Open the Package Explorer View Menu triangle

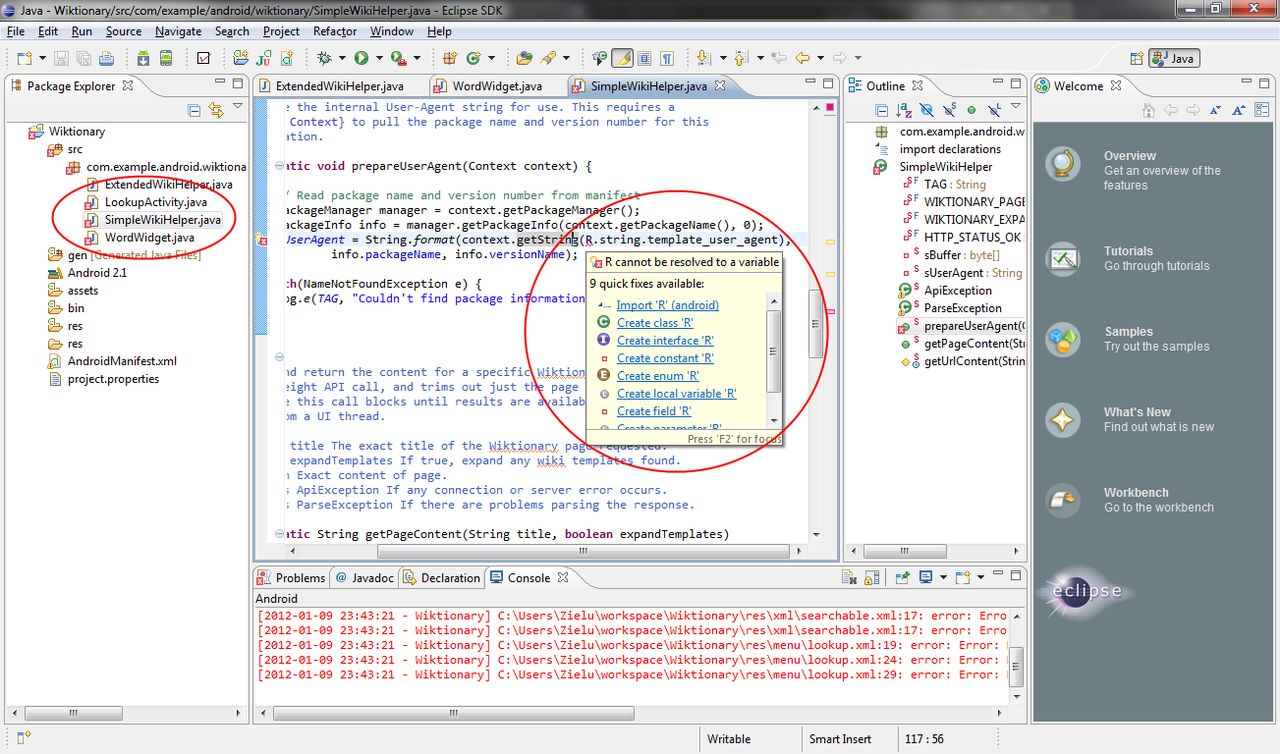(x=238, y=106)
